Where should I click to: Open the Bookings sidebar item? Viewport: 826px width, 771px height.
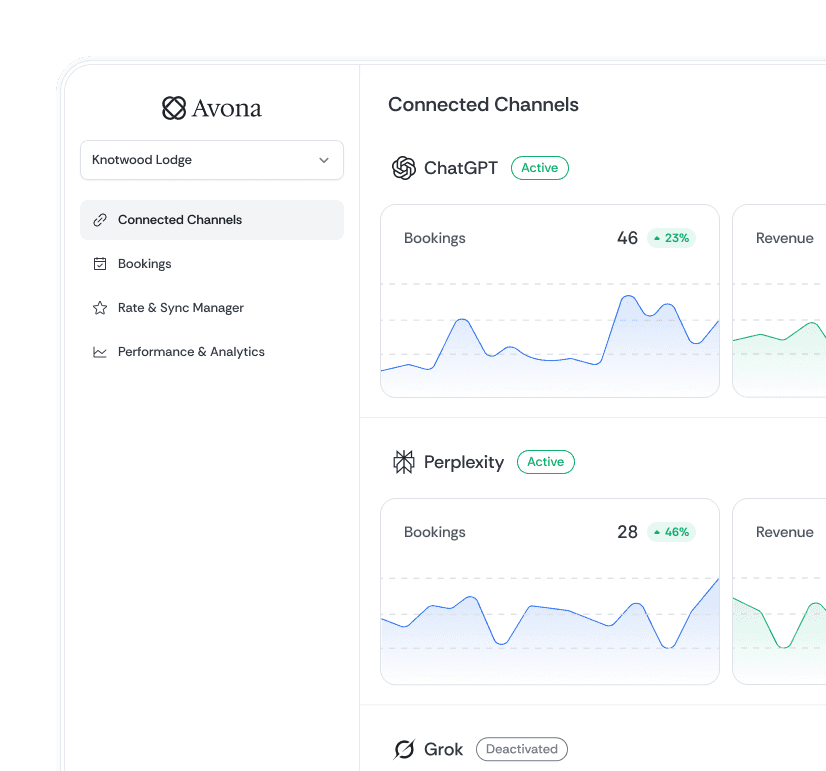click(x=212, y=264)
